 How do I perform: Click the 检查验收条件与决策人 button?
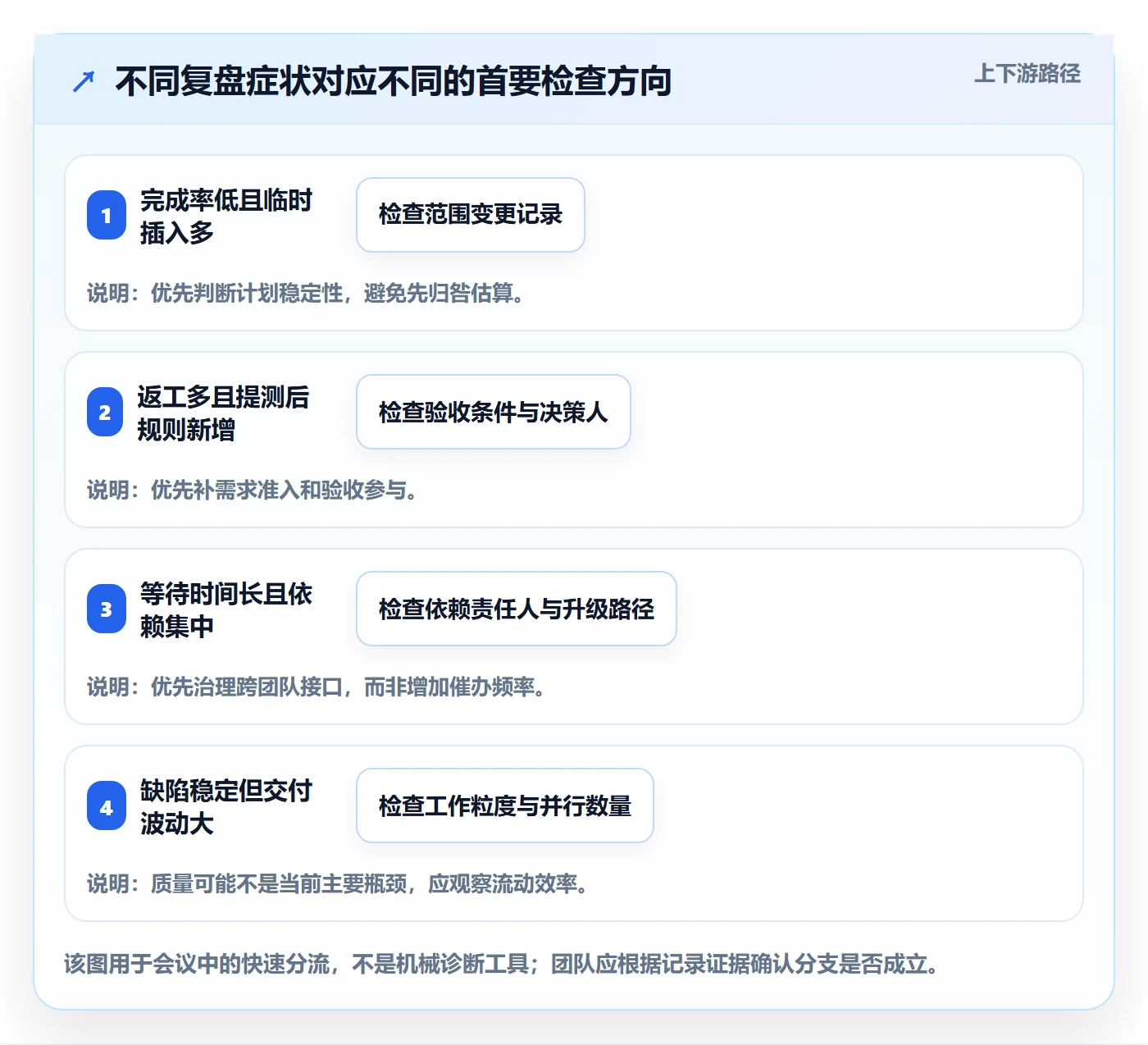coord(494,412)
